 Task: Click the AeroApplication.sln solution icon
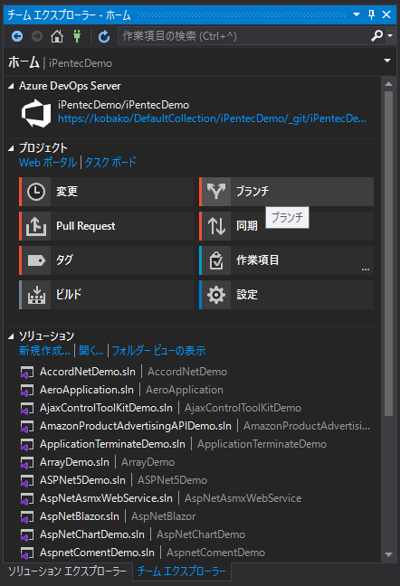[x=27, y=390]
